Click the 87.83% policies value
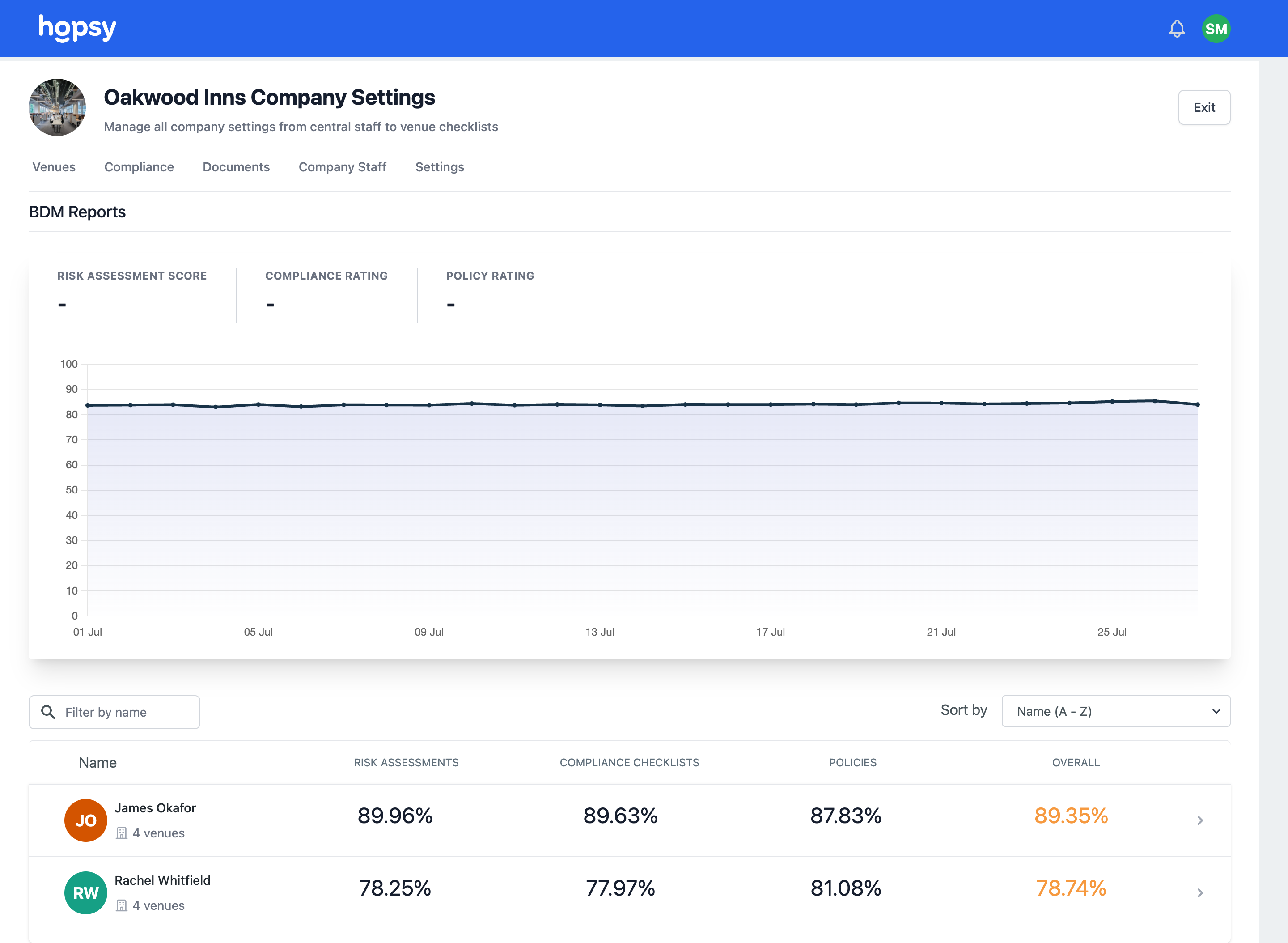 [846, 816]
